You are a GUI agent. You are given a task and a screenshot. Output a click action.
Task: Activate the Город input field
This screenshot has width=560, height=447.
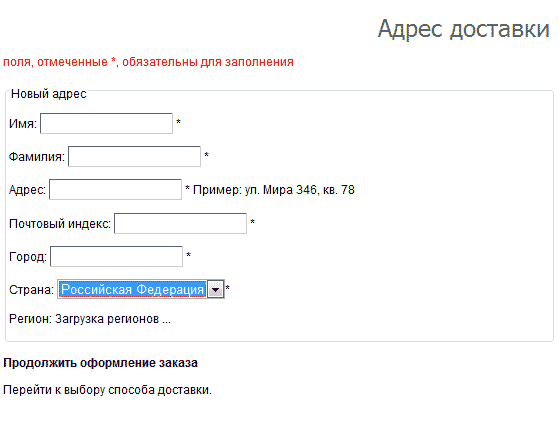coord(116,256)
